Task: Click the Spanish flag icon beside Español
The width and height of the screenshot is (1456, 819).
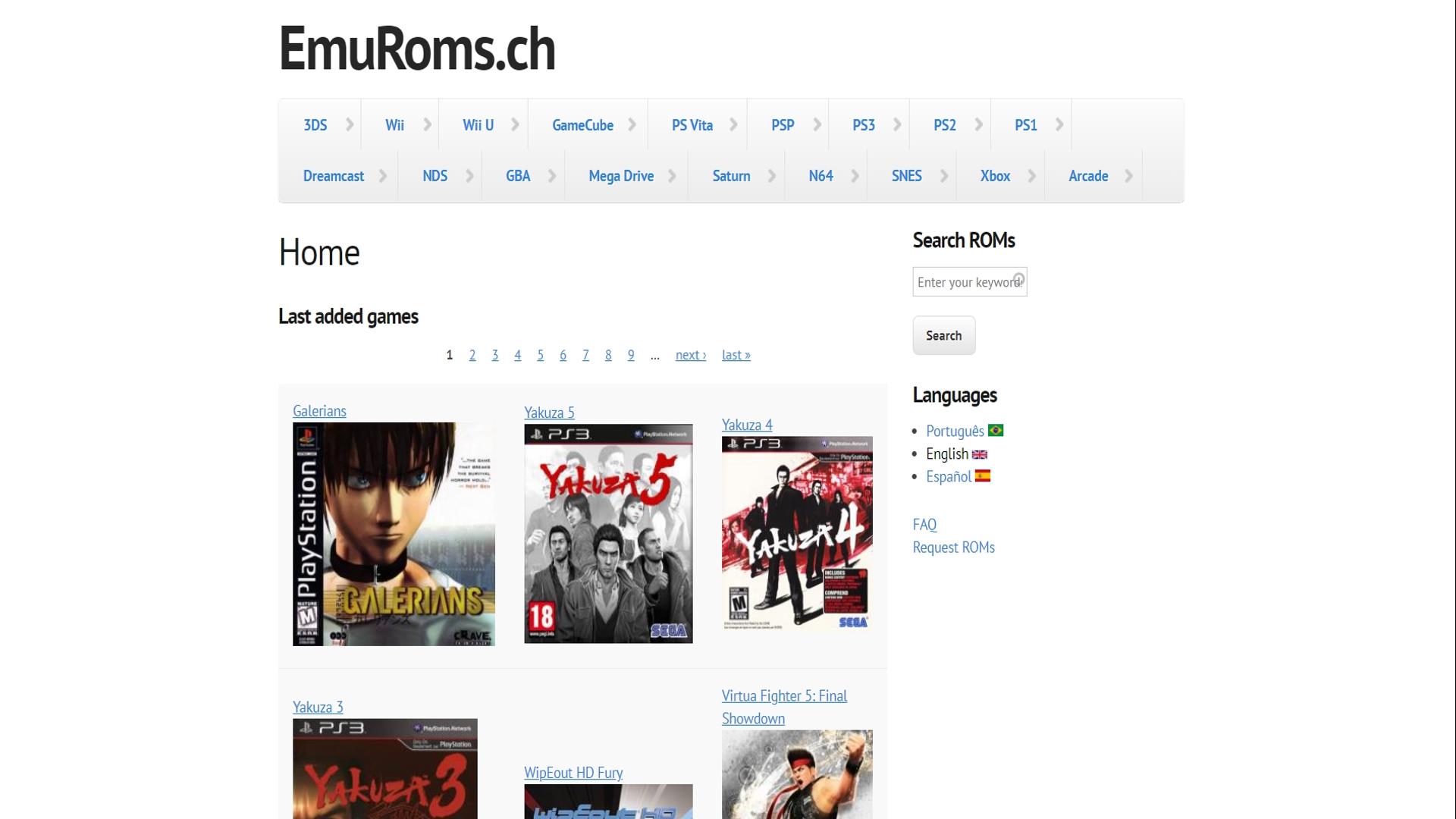Action: 983,475
